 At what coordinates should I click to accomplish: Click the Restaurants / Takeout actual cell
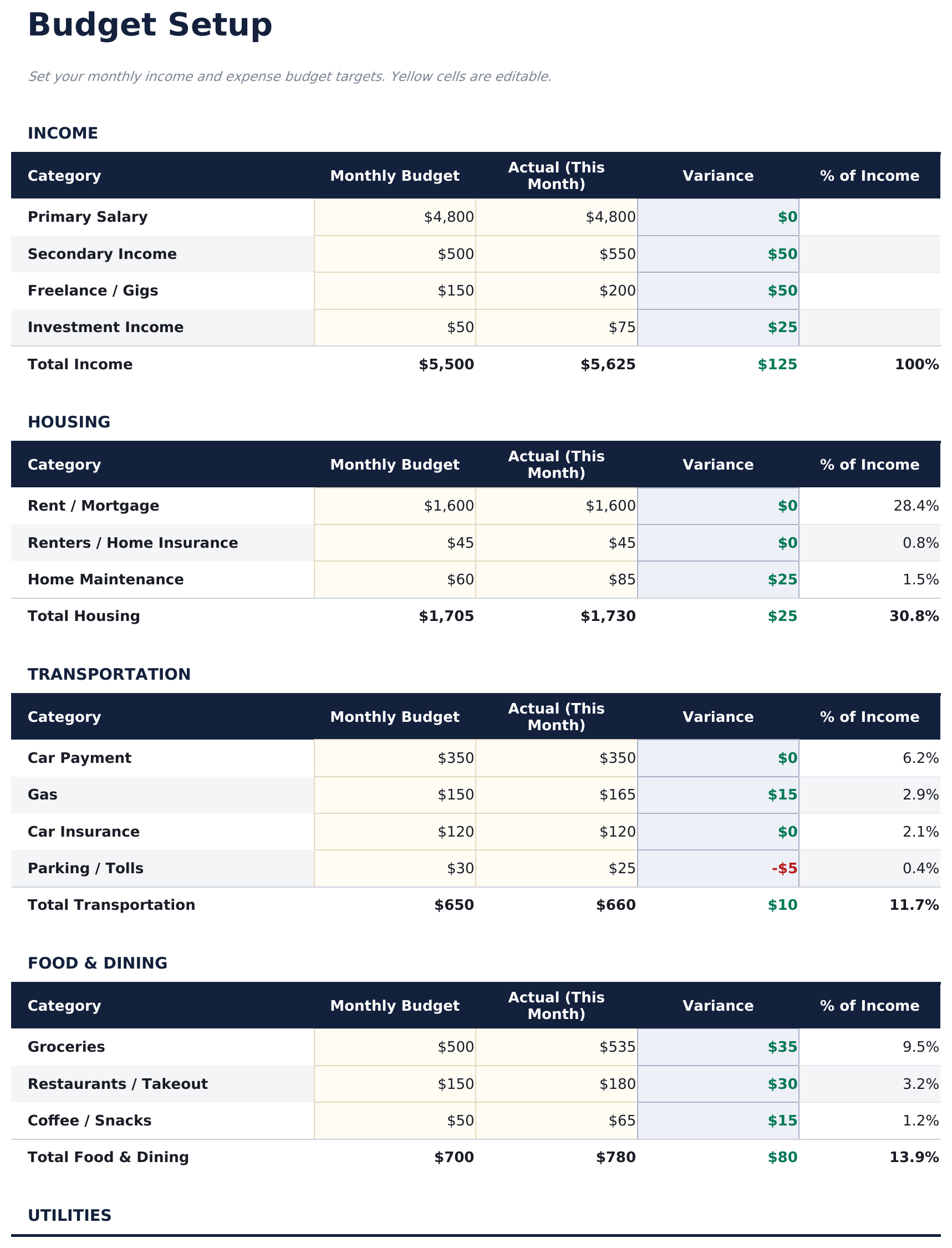(x=556, y=1084)
